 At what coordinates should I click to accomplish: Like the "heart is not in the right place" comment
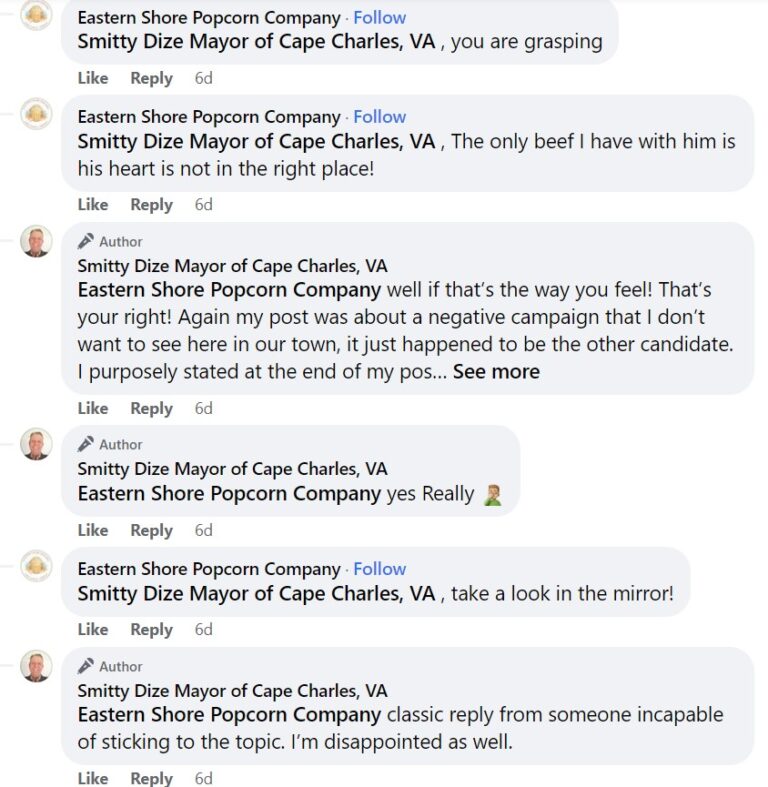[93, 205]
